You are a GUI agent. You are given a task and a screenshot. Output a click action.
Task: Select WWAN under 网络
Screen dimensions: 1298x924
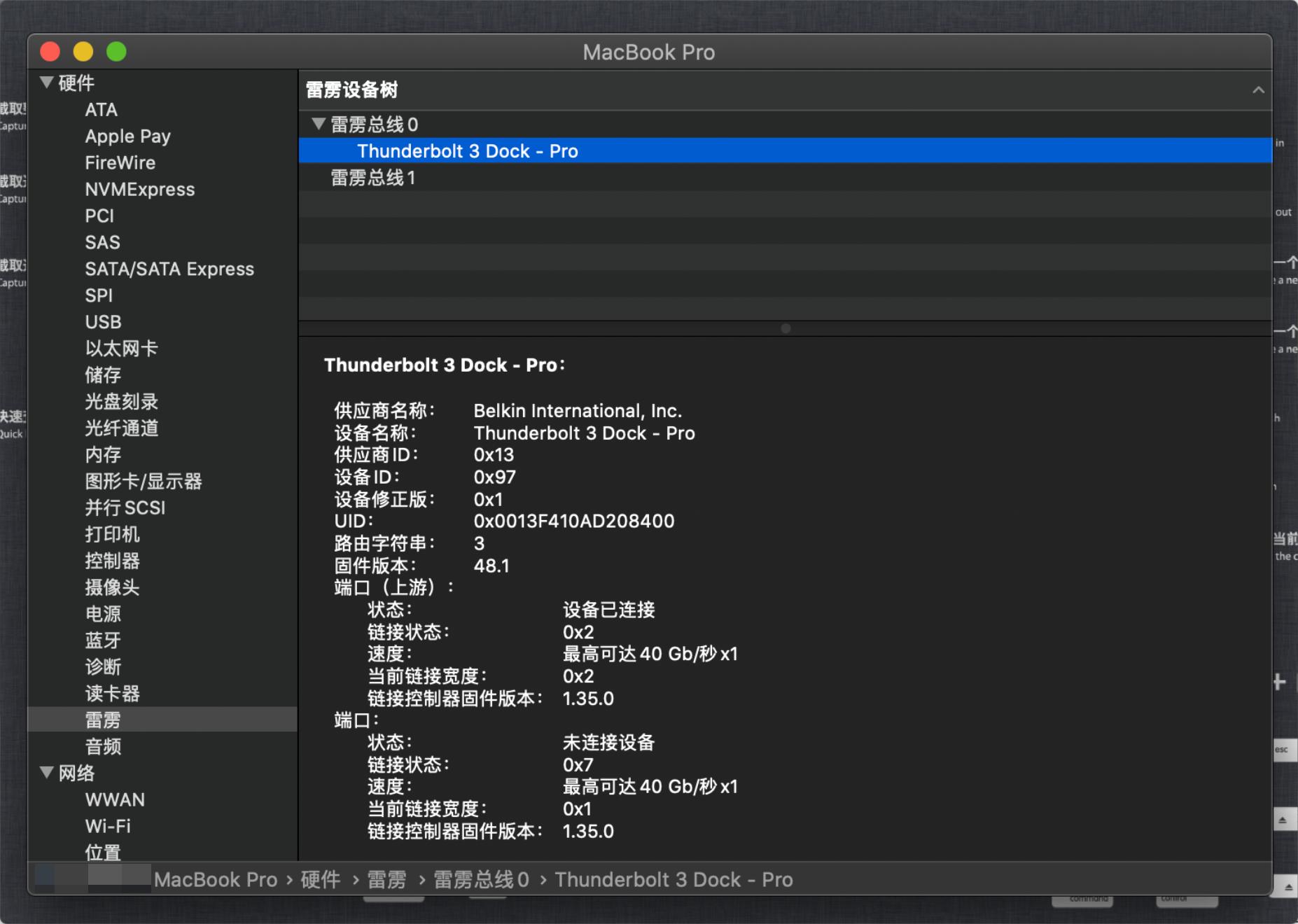(115, 800)
